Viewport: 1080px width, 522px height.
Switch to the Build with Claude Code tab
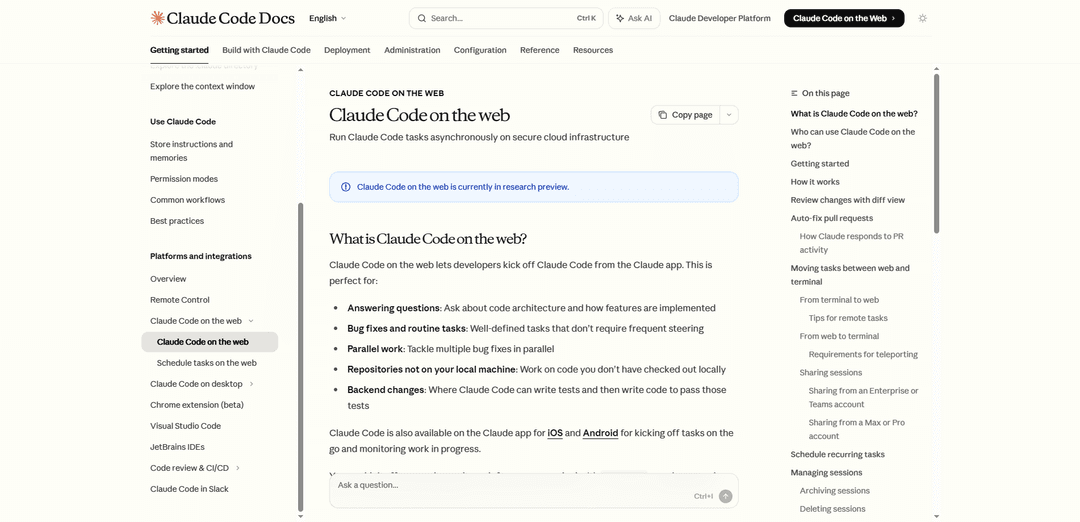[266, 50]
